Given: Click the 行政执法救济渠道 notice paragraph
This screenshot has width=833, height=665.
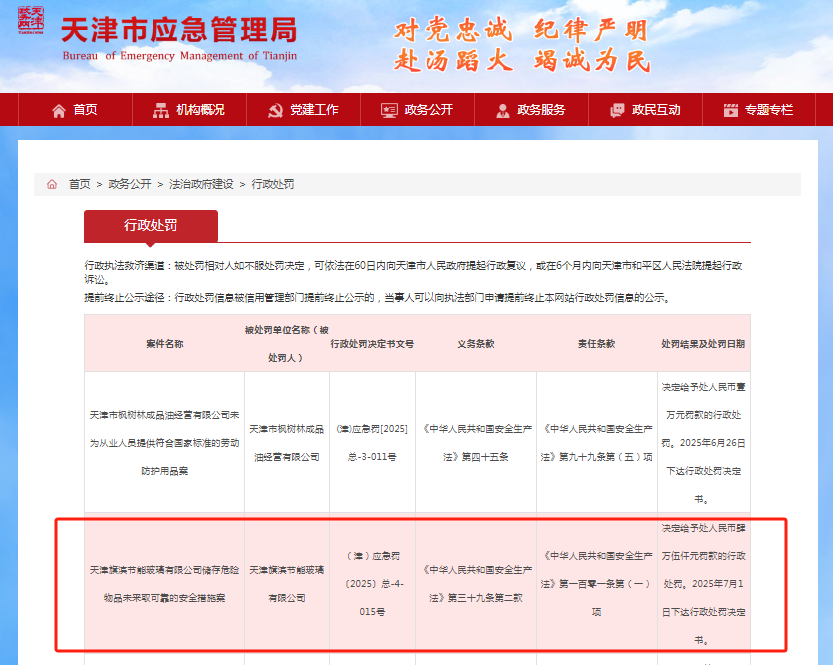Looking at the screenshot, I should click(413, 272).
